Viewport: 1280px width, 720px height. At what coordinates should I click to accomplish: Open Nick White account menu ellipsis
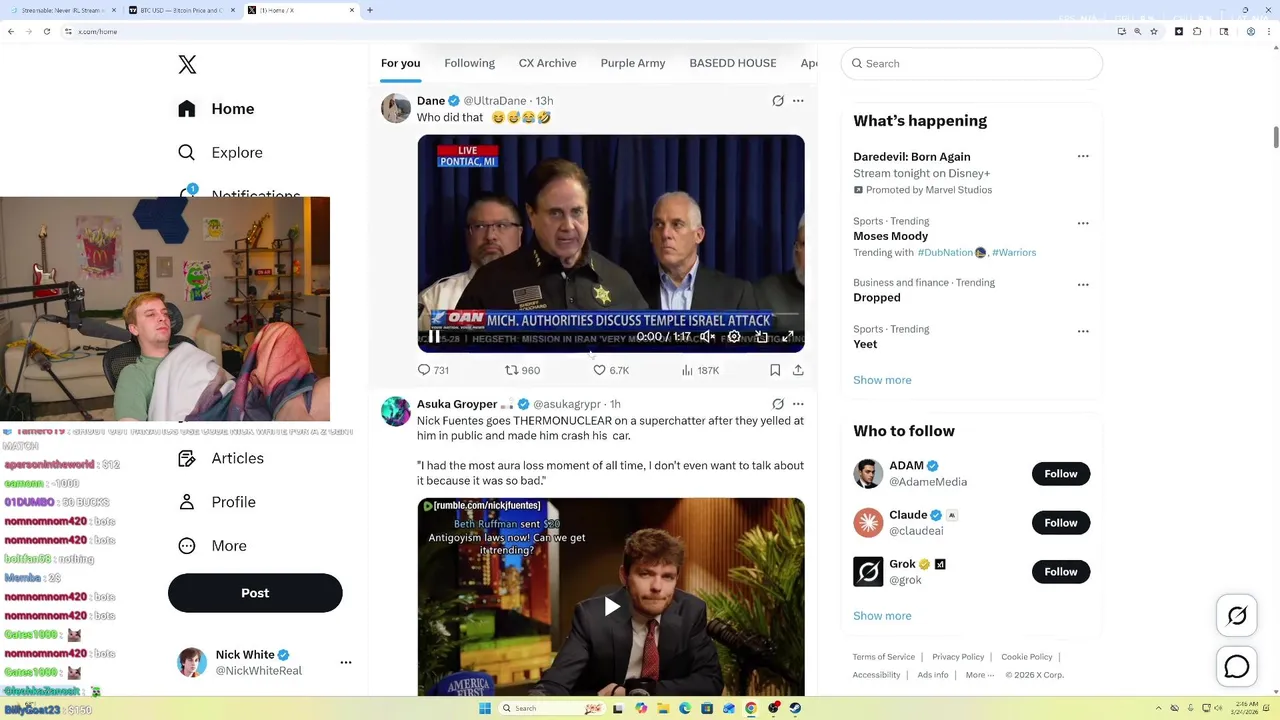click(x=346, y=662)
